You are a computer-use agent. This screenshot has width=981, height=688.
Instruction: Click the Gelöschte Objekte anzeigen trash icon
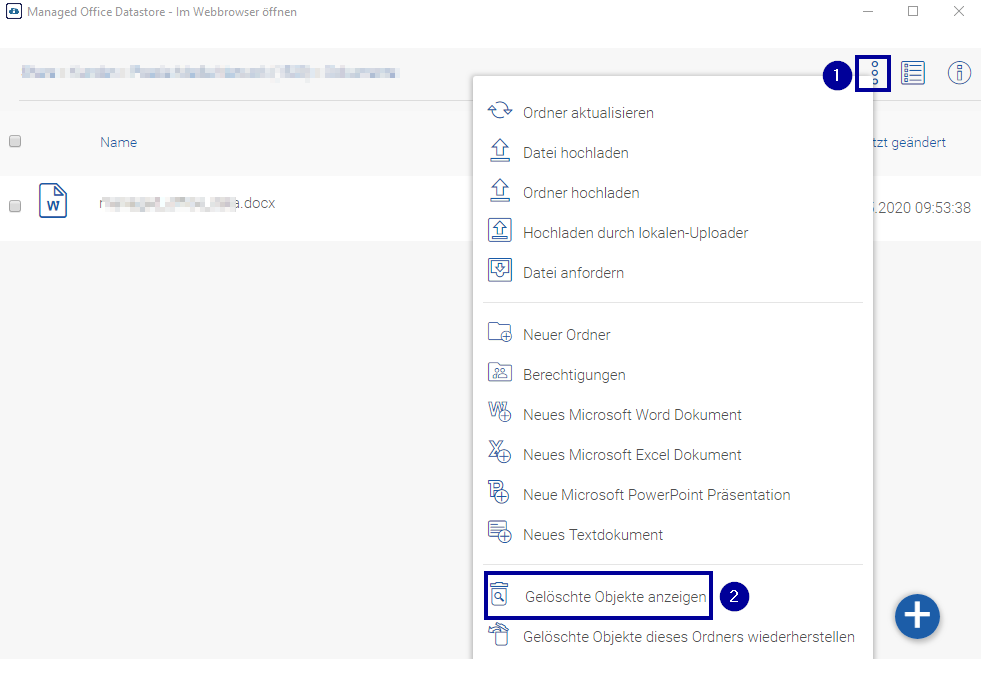[499, 596]
